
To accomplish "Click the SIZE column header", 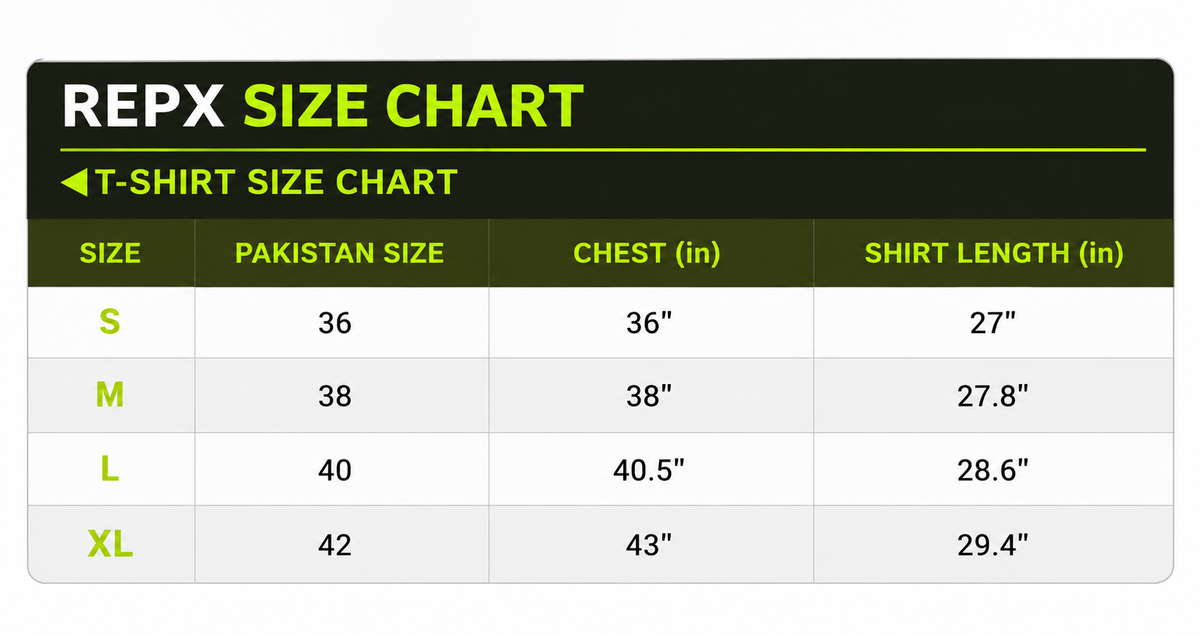I will click(110, 253).
